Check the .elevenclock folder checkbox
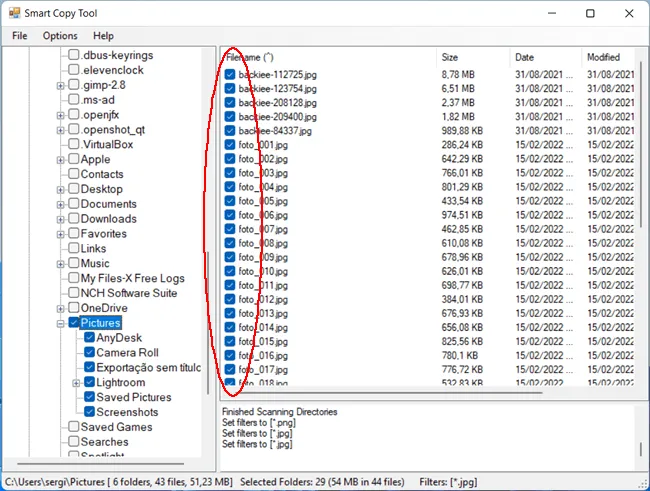Screen dimensions: 650x491 click(x=73, y=70)
